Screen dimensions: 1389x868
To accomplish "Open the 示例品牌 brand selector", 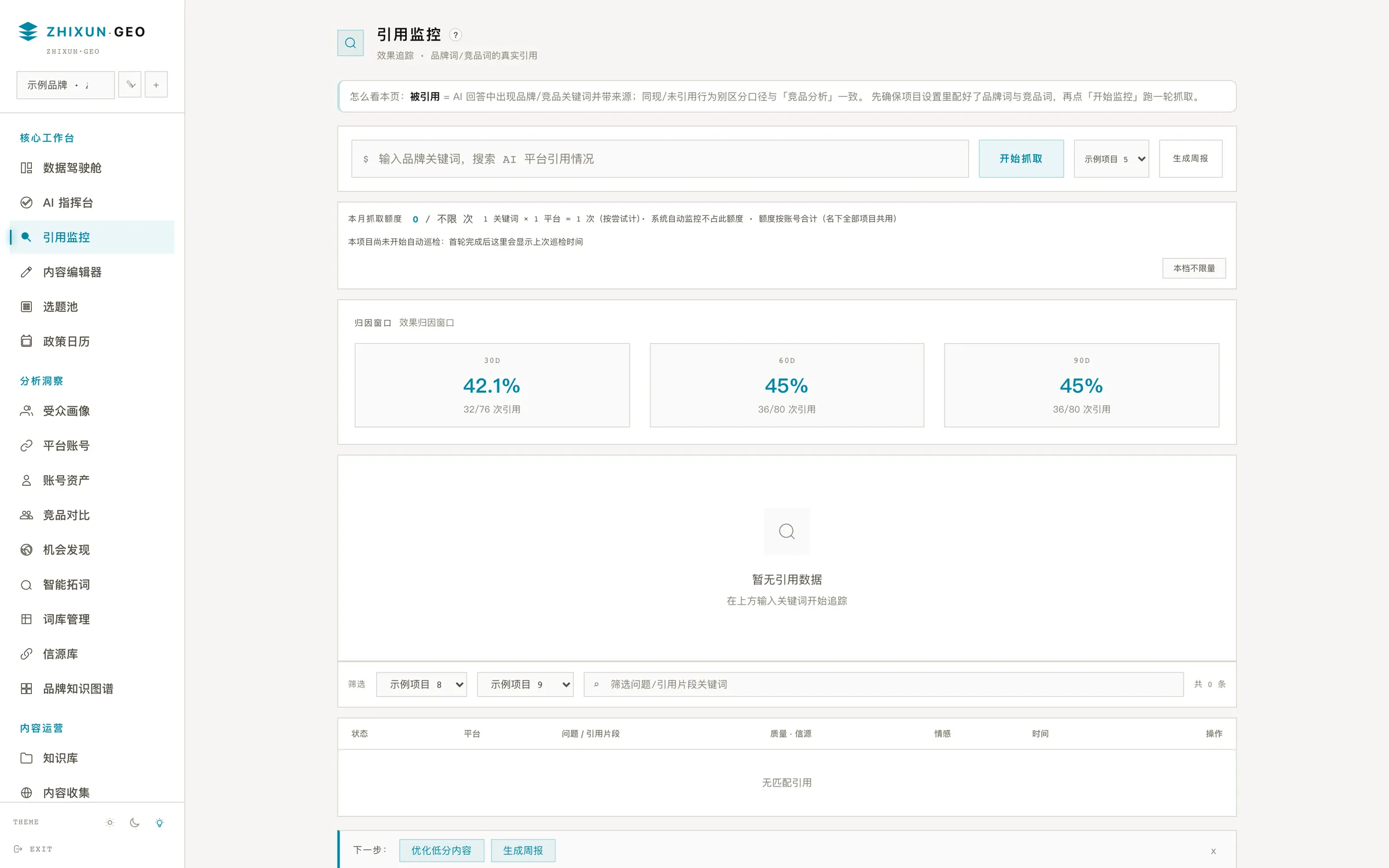I will pos(65,85).
